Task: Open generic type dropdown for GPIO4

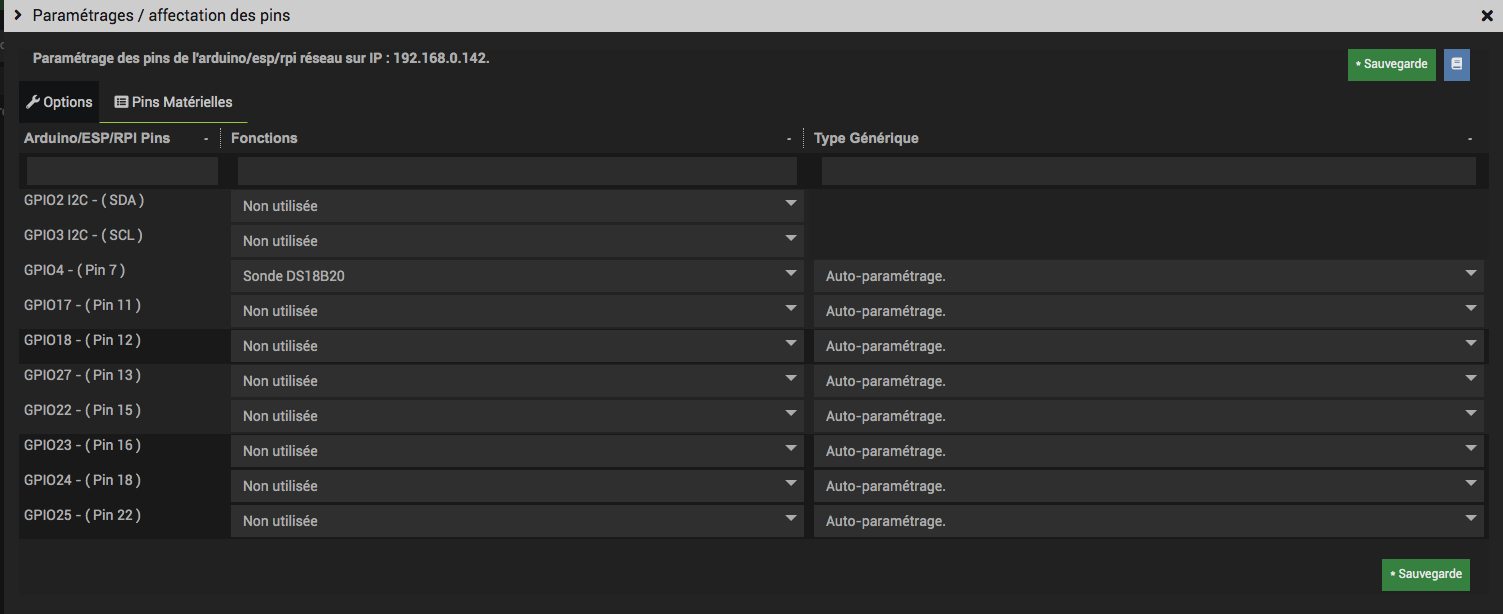Action: coord(1148,276)
